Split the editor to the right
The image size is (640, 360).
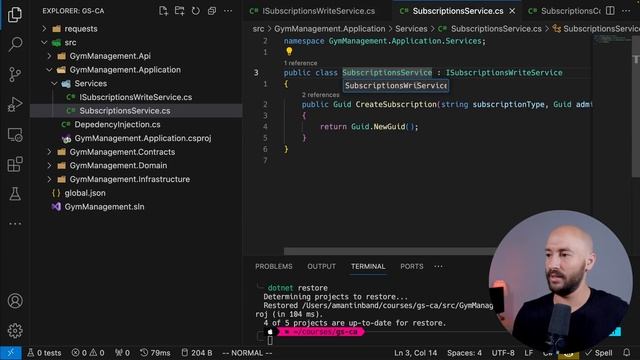[610, 11]
